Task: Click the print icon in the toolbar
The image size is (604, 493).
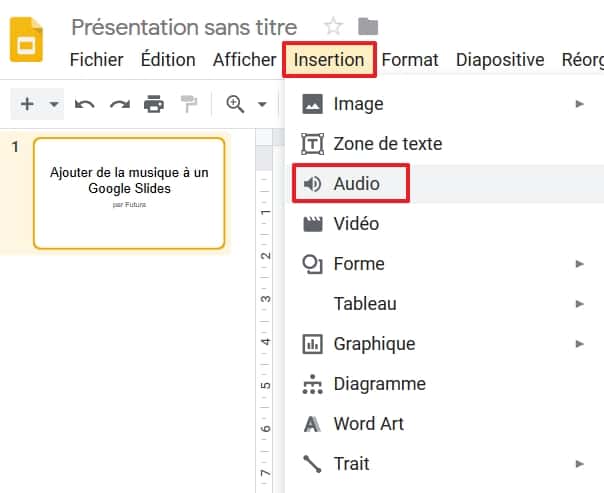Action: (x=154, y=104)
